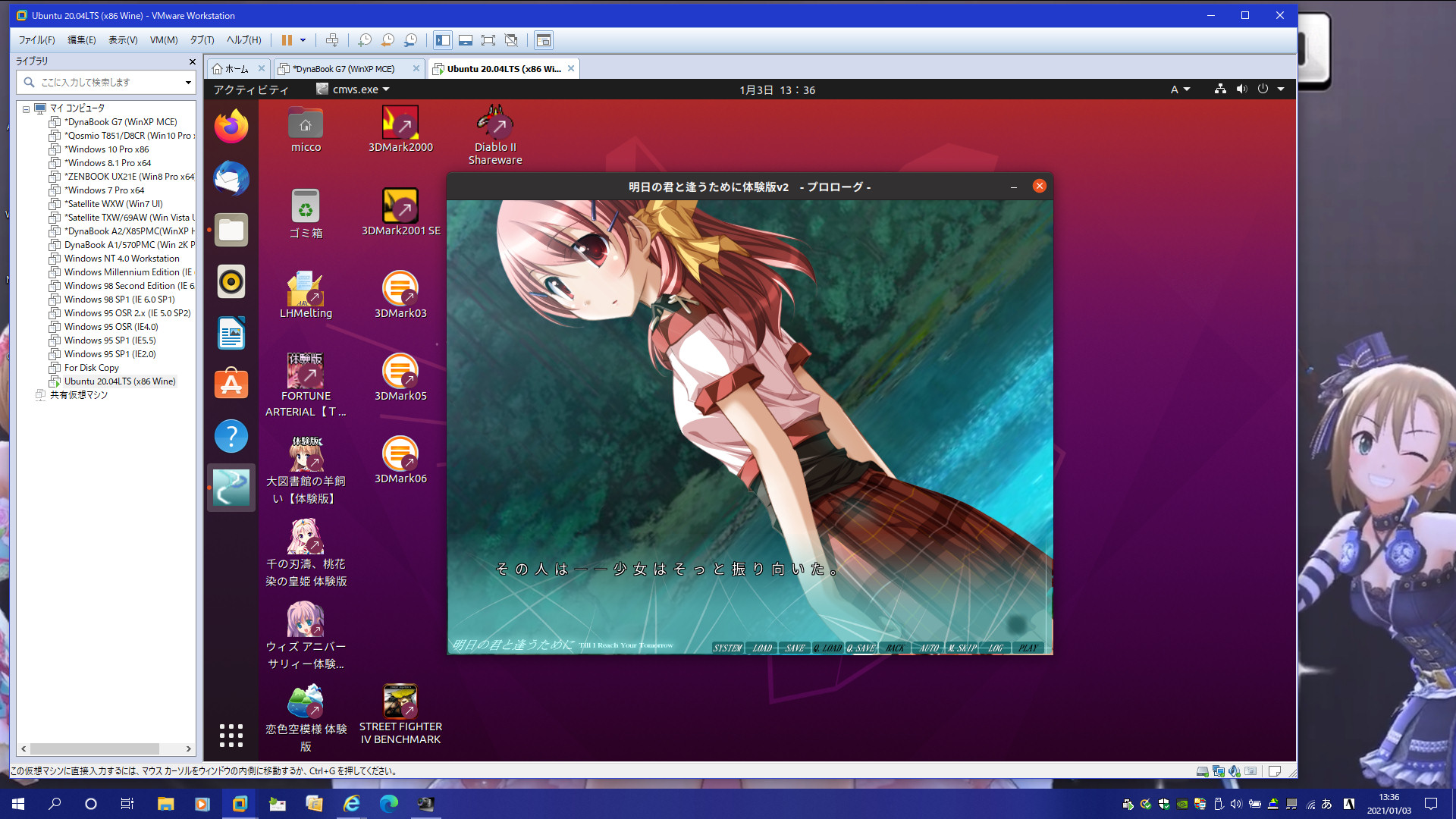Select the LHMelting desktop icon
The image size is (1456, 819).
click(306, 295)
